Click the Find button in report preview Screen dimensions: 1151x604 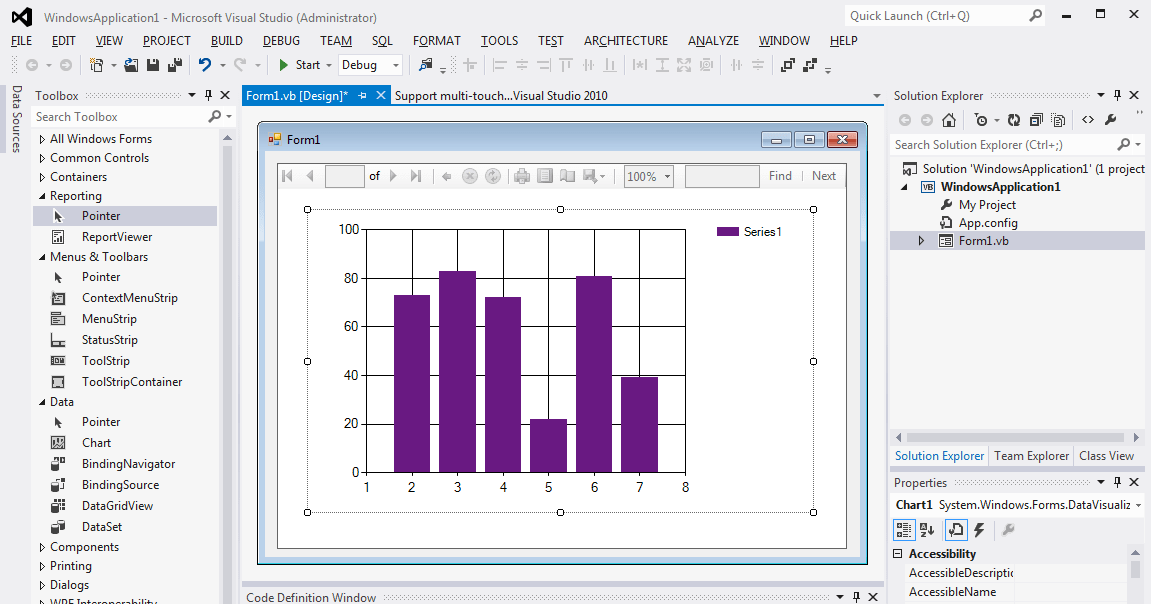(x=780, y=176)
